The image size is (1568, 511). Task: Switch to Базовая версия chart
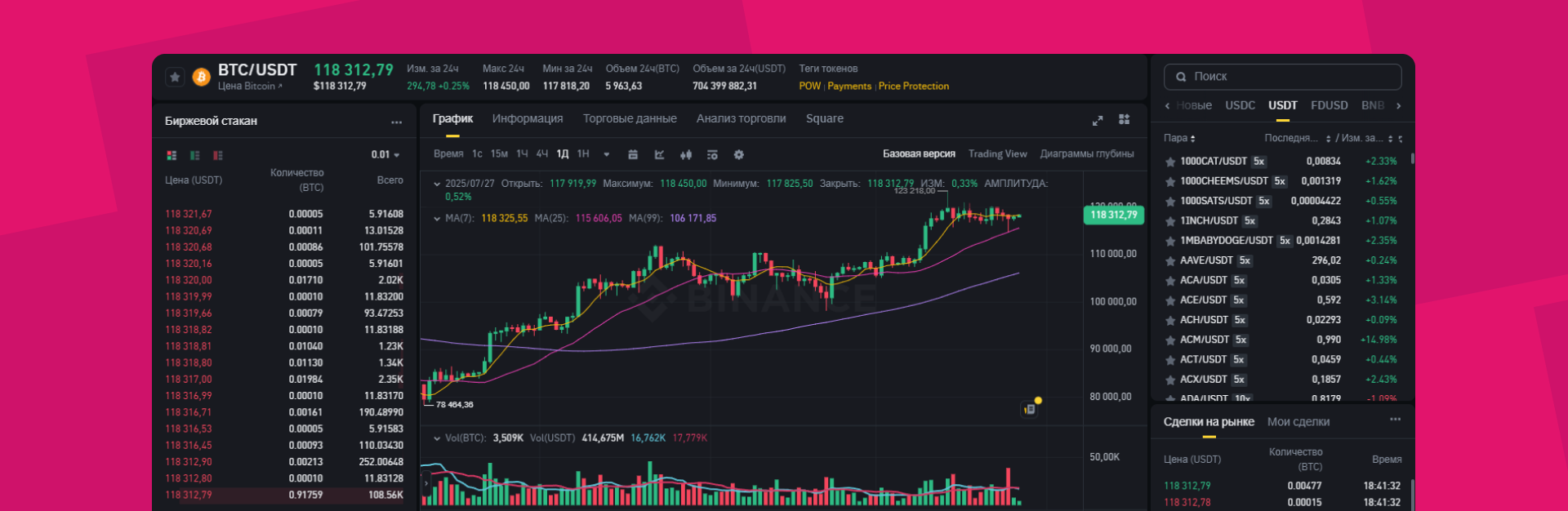pos(919,153)
